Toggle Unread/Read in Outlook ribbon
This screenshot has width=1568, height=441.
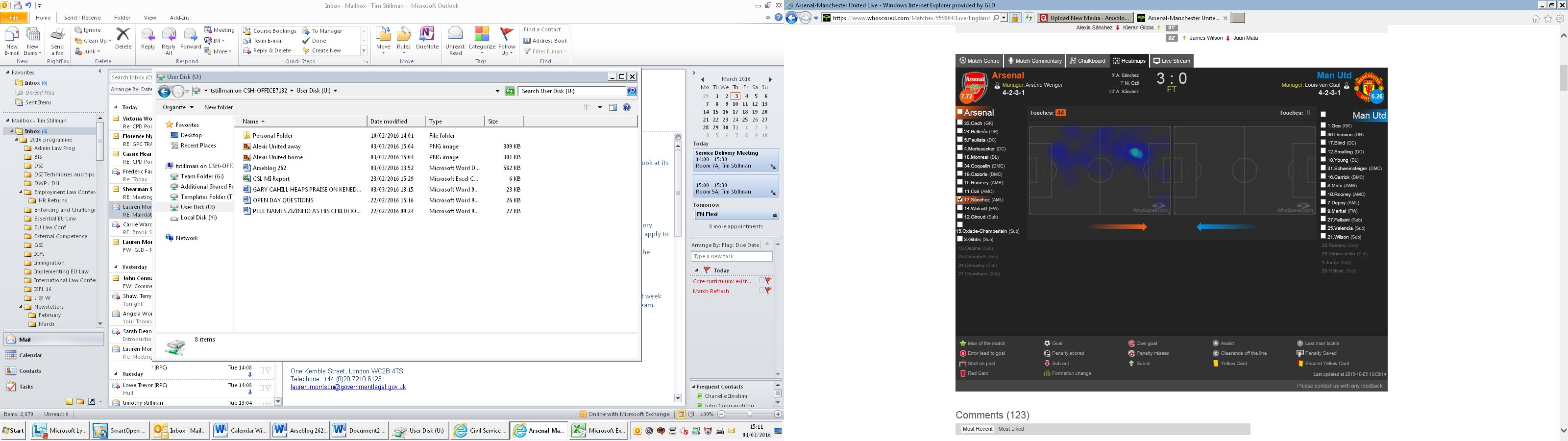pos(455,42)
